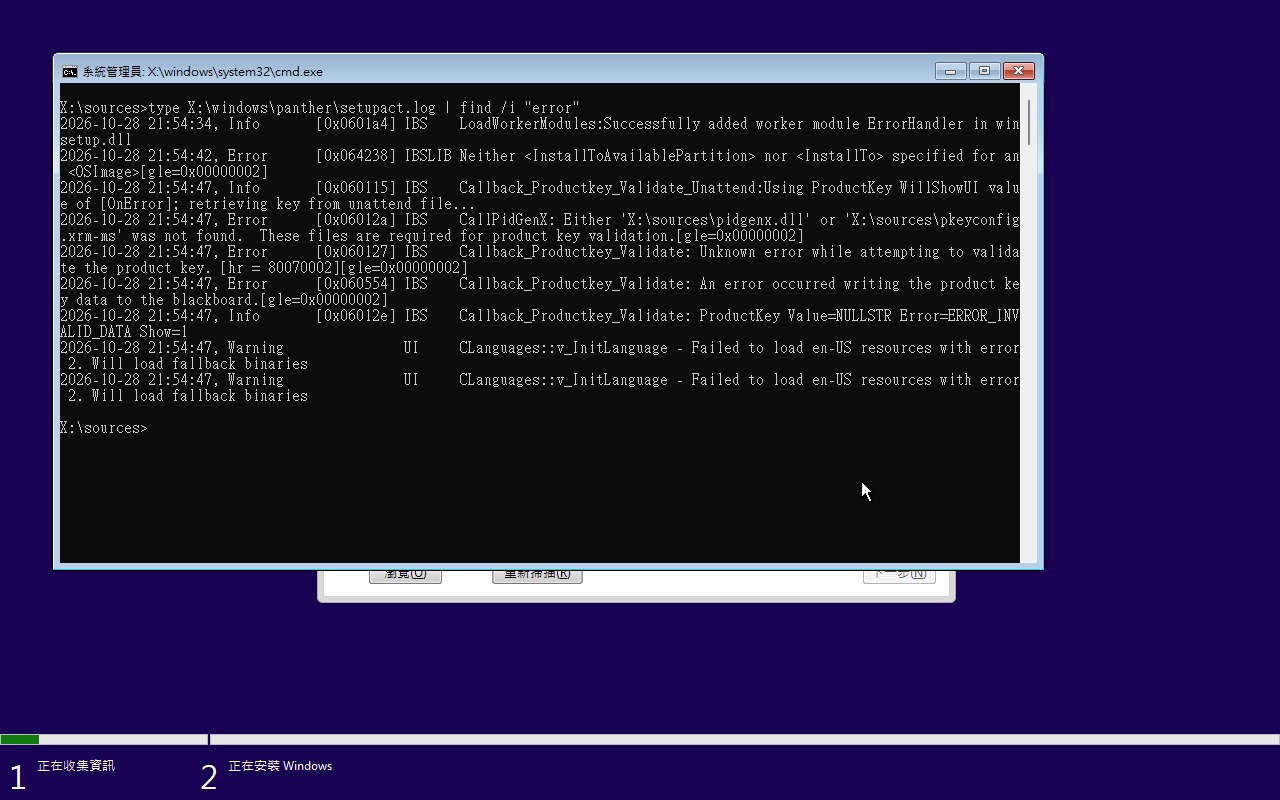Click the error code [0x0601a4] in log

[x=356, y=124]
